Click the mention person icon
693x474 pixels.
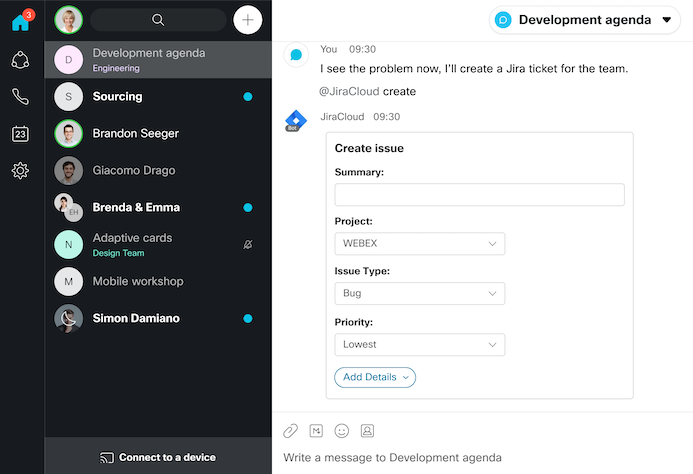click(367, 431)
